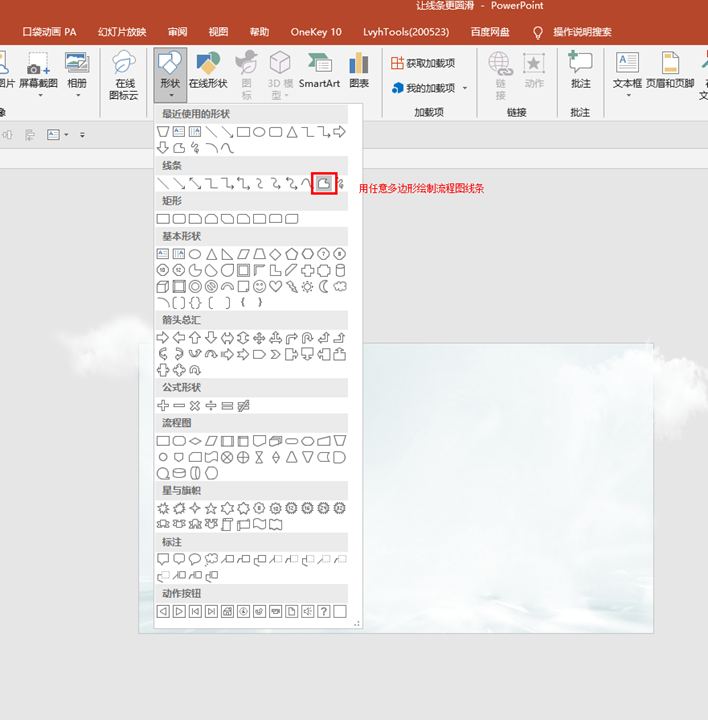Open the 口袋动画 PA tab

(x=49, y=32)
